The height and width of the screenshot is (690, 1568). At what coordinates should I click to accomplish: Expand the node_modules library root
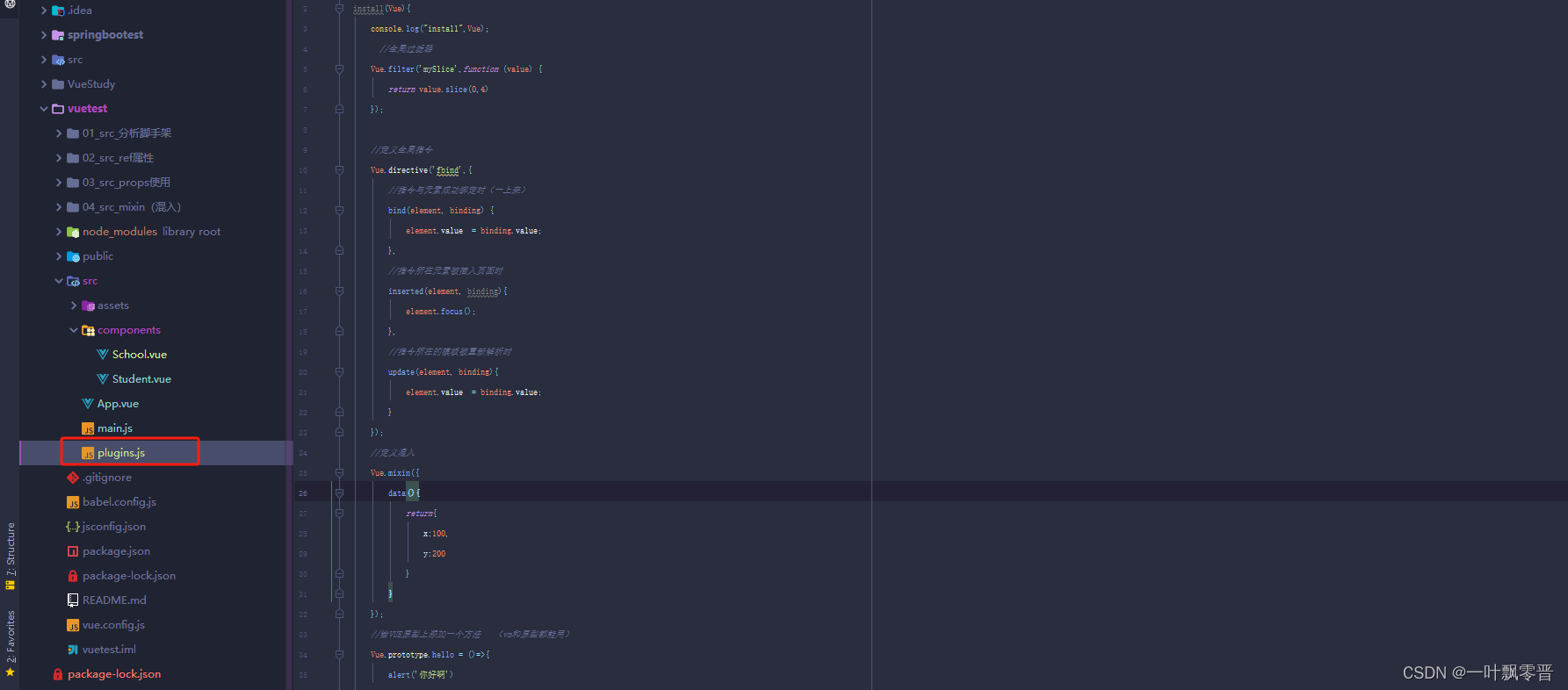(59, 232)
